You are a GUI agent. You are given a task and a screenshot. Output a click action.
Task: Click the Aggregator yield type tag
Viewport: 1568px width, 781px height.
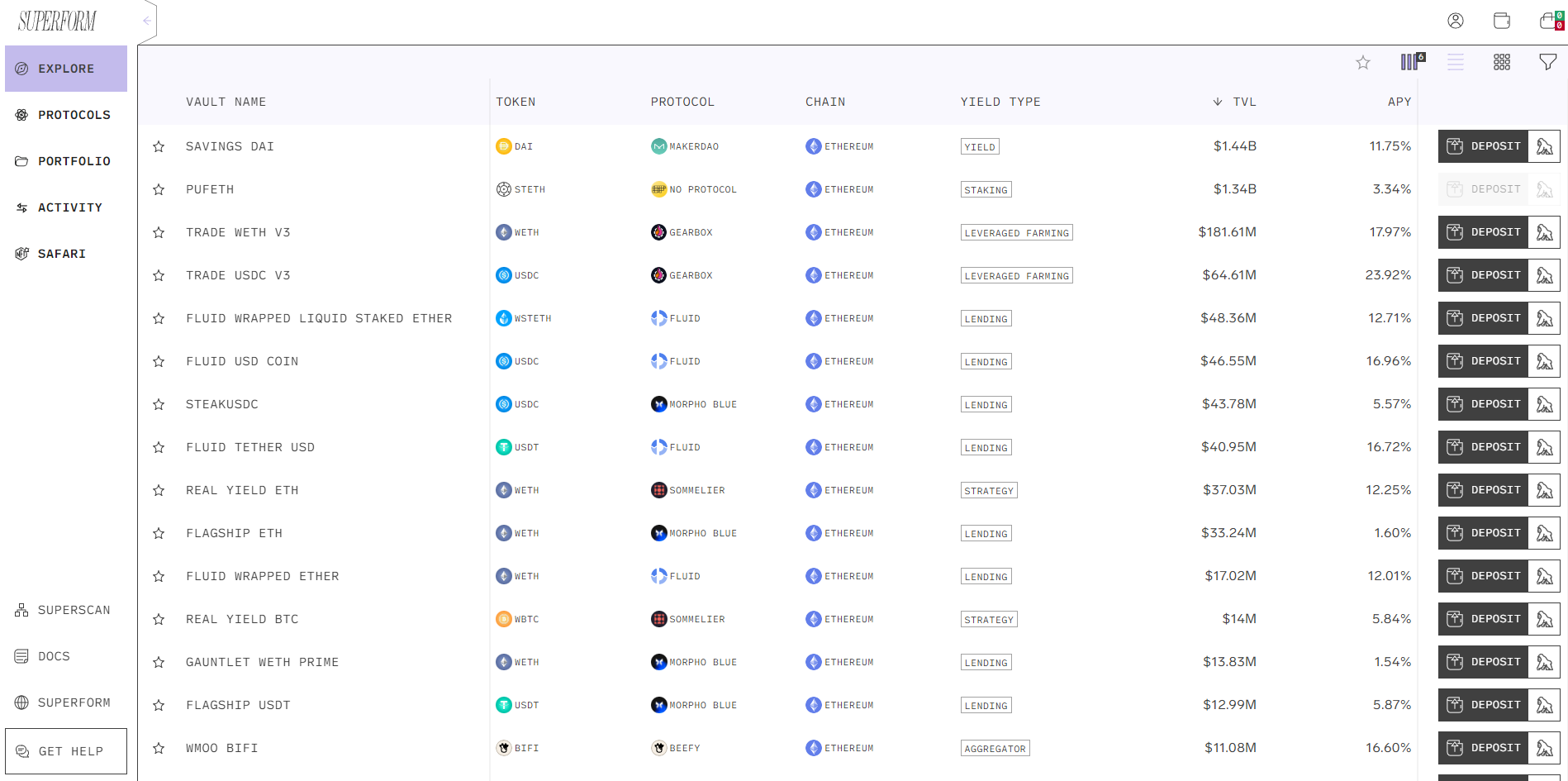pos(995,749)
